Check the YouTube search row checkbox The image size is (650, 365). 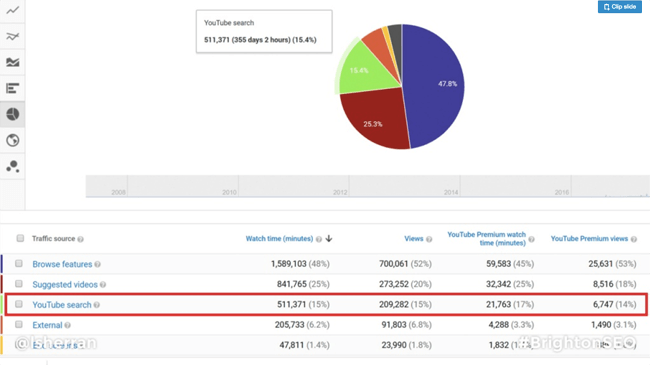click(19, 304)
